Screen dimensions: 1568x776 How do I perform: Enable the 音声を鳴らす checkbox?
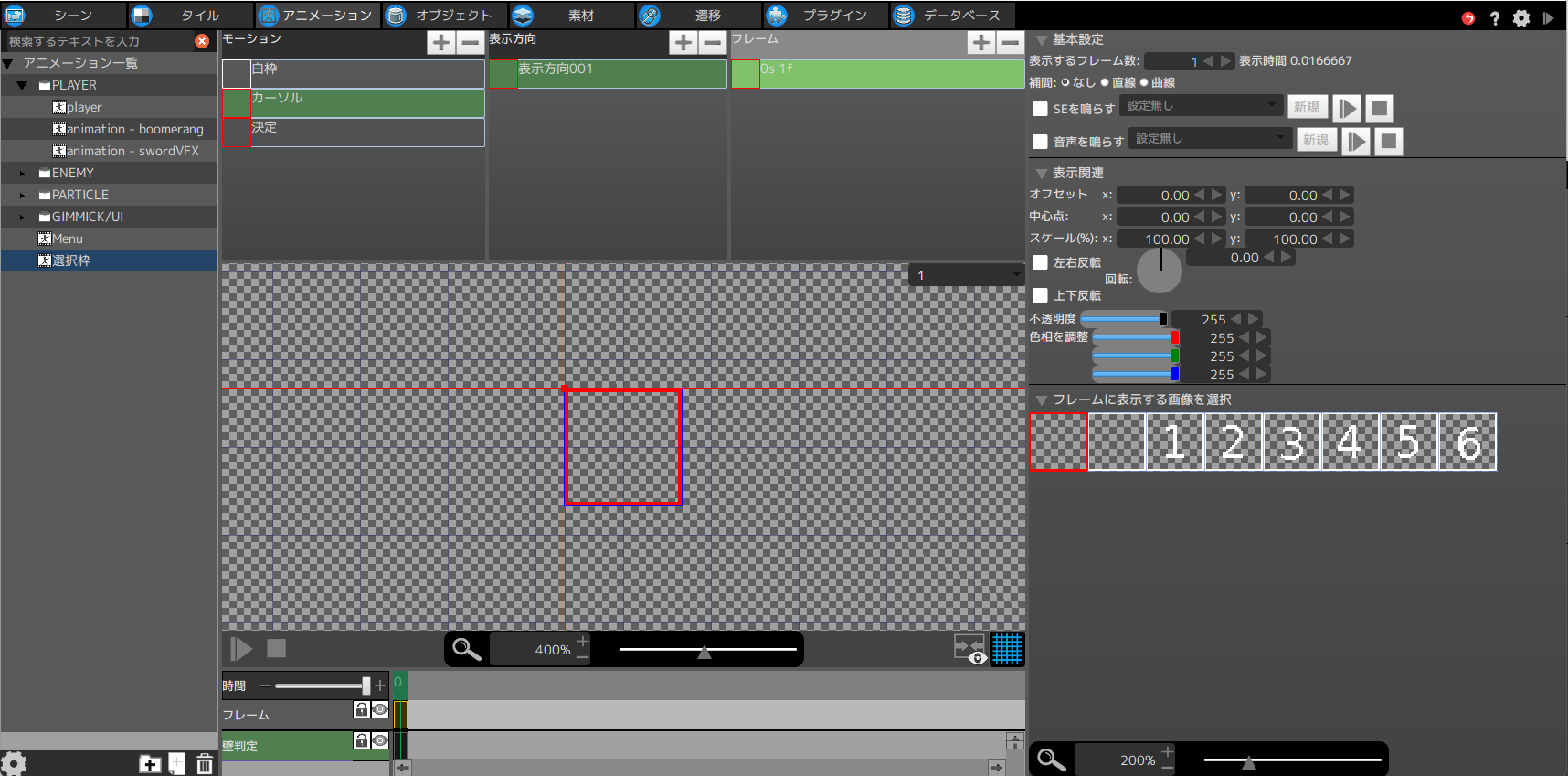tap(1040, 142)
